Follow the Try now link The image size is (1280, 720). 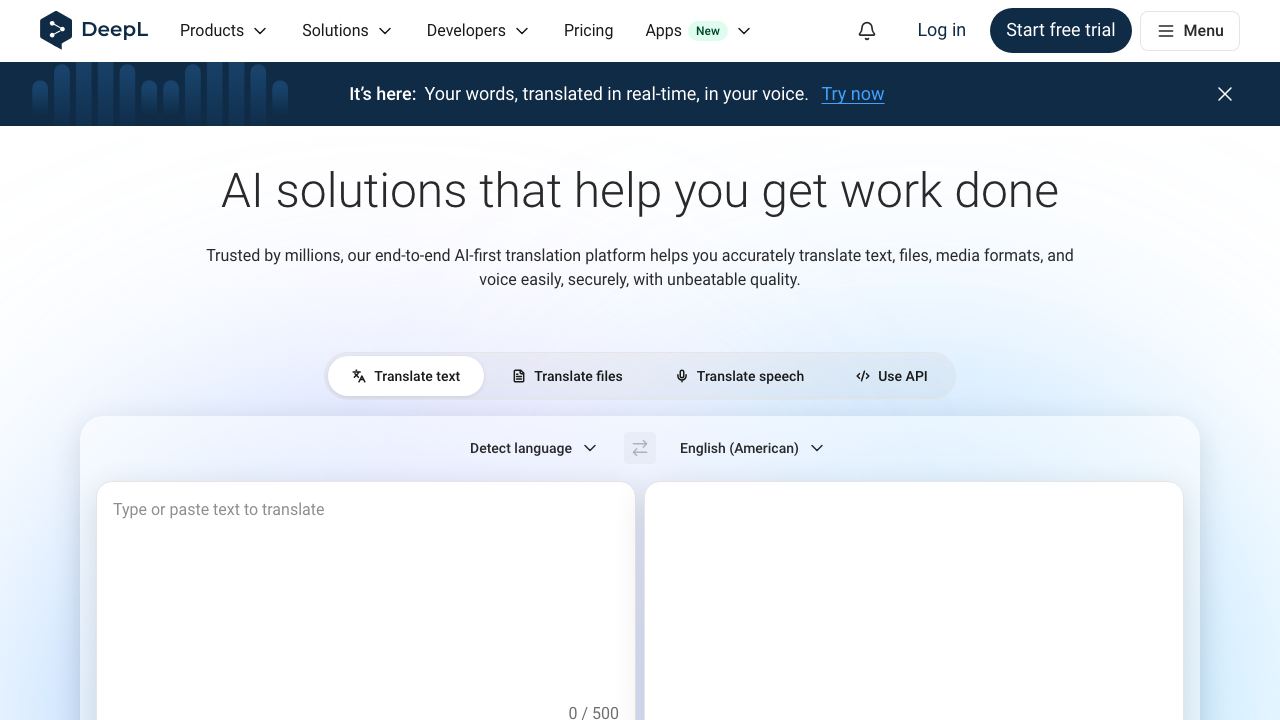[x=853, y=94]
